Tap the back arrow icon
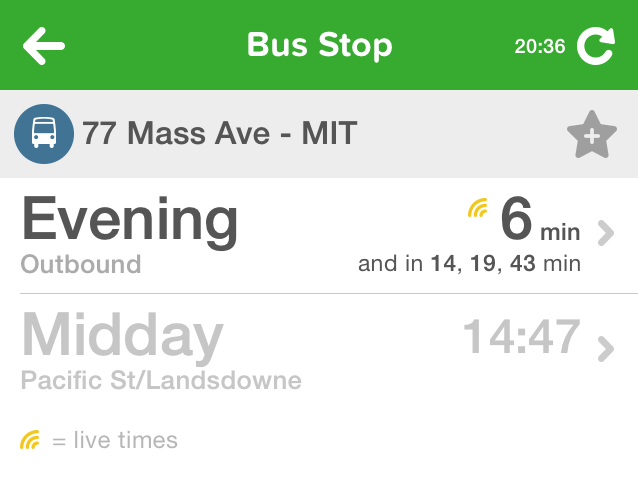The image size is (638, 492). click(x=44, y=45)
